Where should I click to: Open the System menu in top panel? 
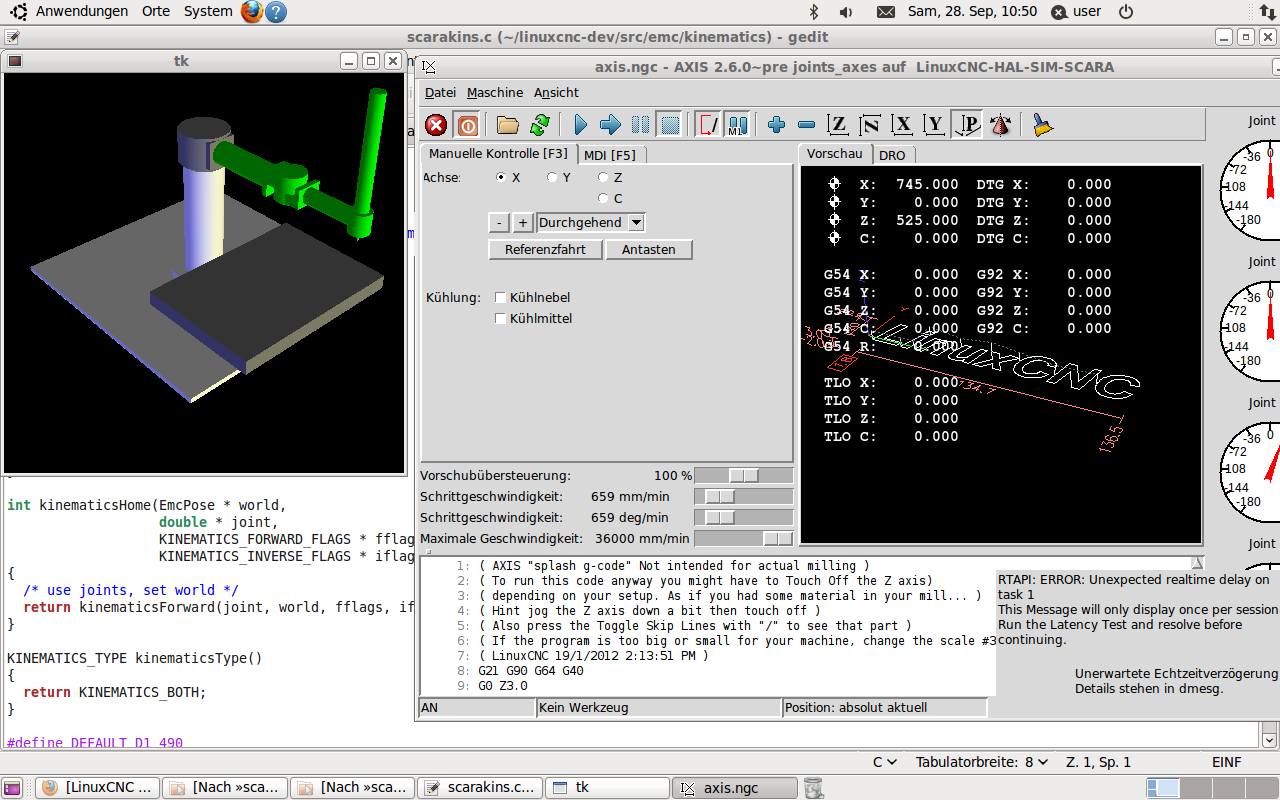pos(208,12)
